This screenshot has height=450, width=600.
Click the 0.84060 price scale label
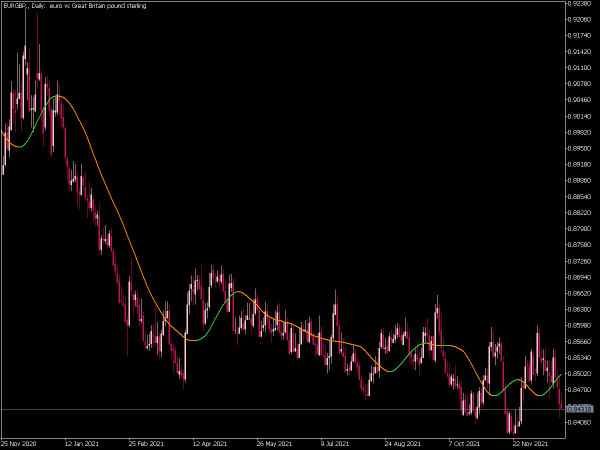(580, 422)
